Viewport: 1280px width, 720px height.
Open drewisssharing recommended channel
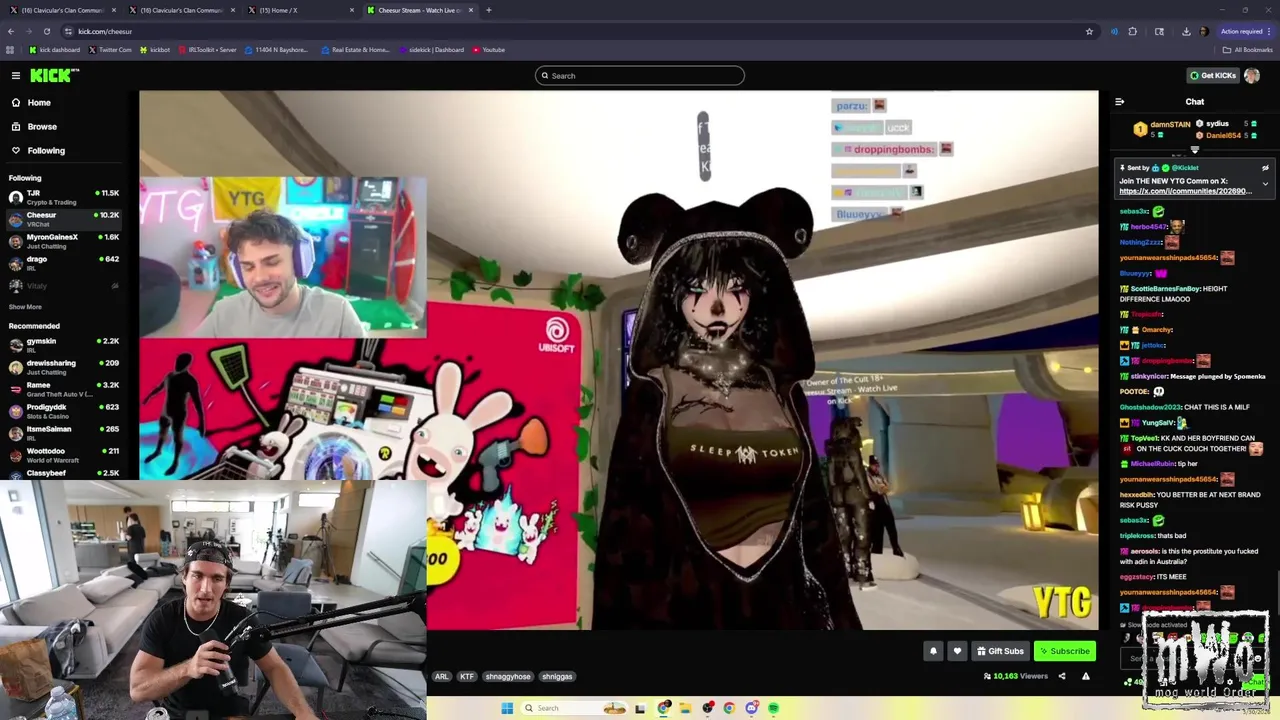[64, 366]
